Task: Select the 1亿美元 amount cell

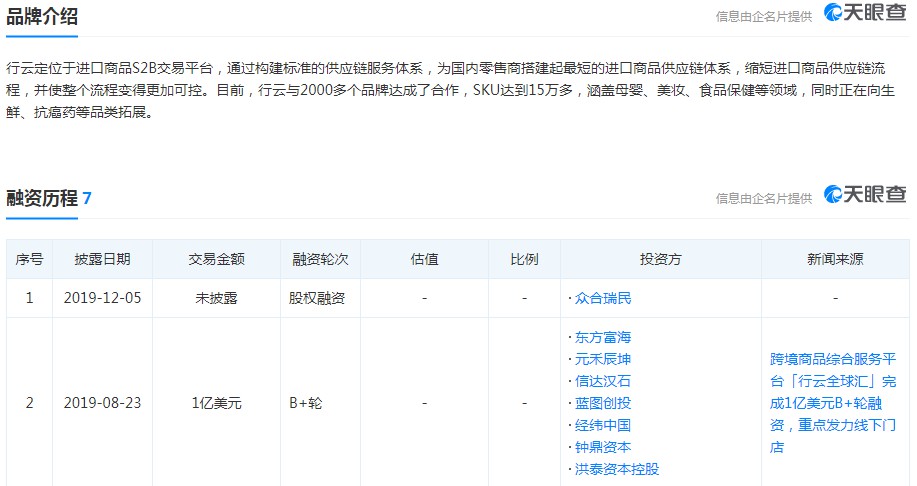Action: (x=216, y=403)
